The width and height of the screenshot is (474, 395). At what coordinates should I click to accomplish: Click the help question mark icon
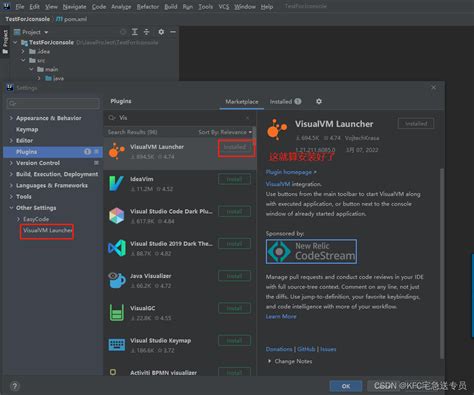[x=15, y=386]
